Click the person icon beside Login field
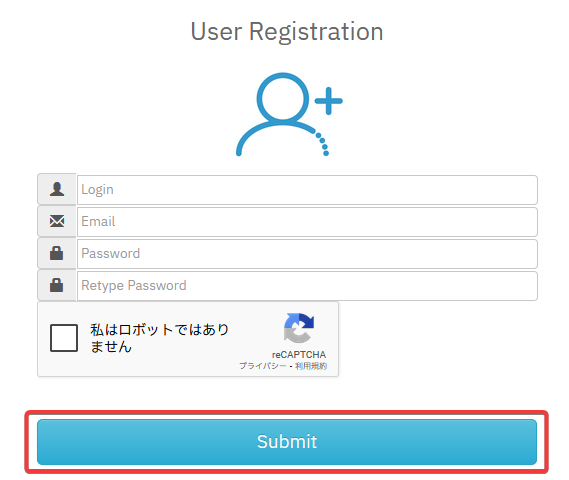The width and height of the screenshot is (569, 480). 57,189
